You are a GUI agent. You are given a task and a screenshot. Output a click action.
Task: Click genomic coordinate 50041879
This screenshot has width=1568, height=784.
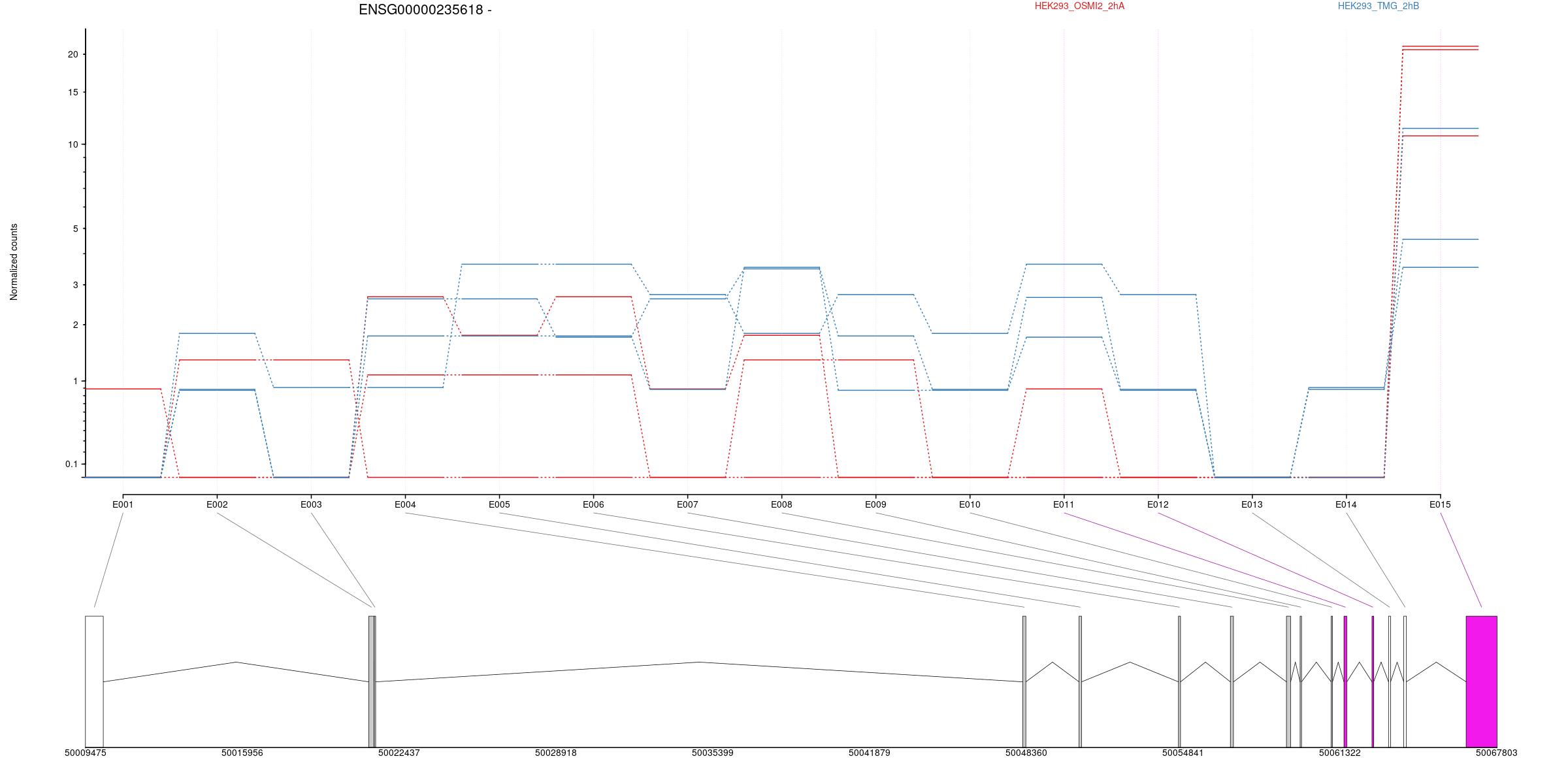[x=869, y=753]
